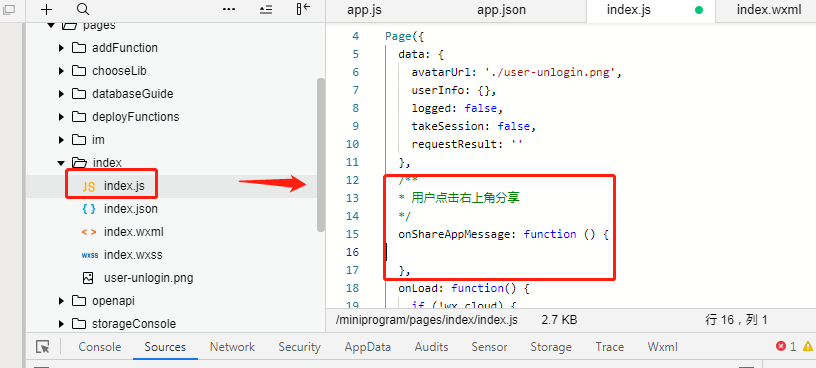Image resolution: width=816 pixels, height=368 pixels.
Task: Click the image icon of user-unlogin.png
Action: click(88, 278)
